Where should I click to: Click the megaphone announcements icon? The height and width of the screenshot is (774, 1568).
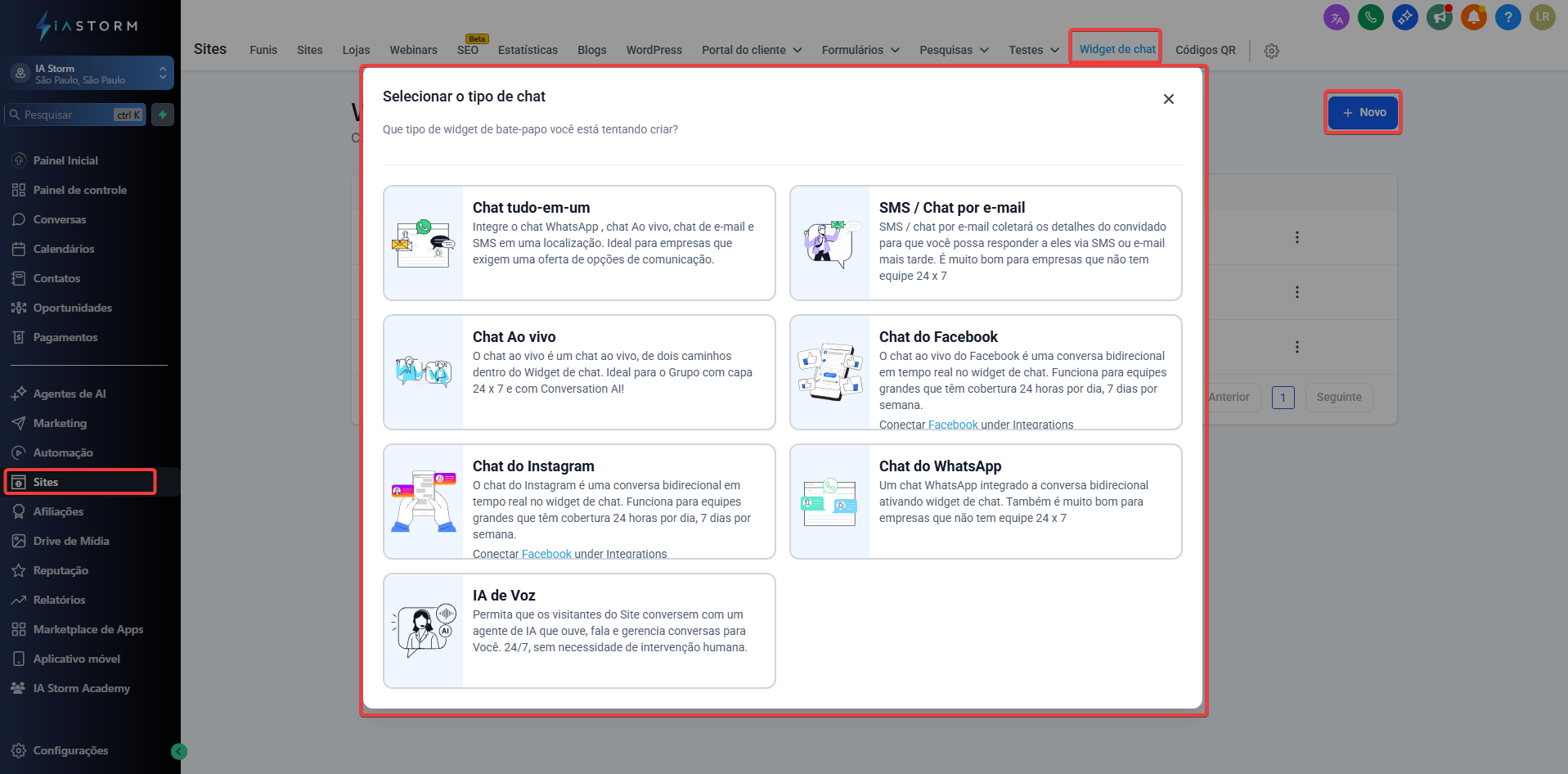(x=1439, y=17)
